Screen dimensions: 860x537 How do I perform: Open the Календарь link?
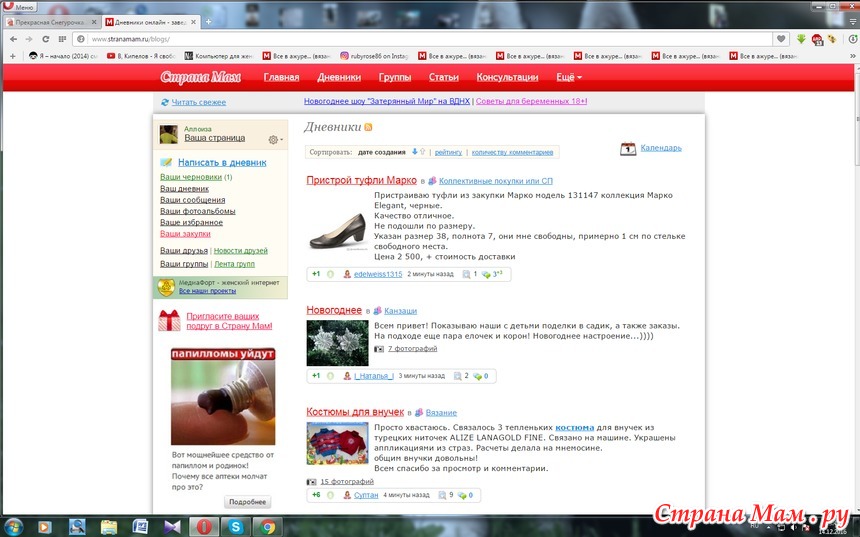pos(661,148)
